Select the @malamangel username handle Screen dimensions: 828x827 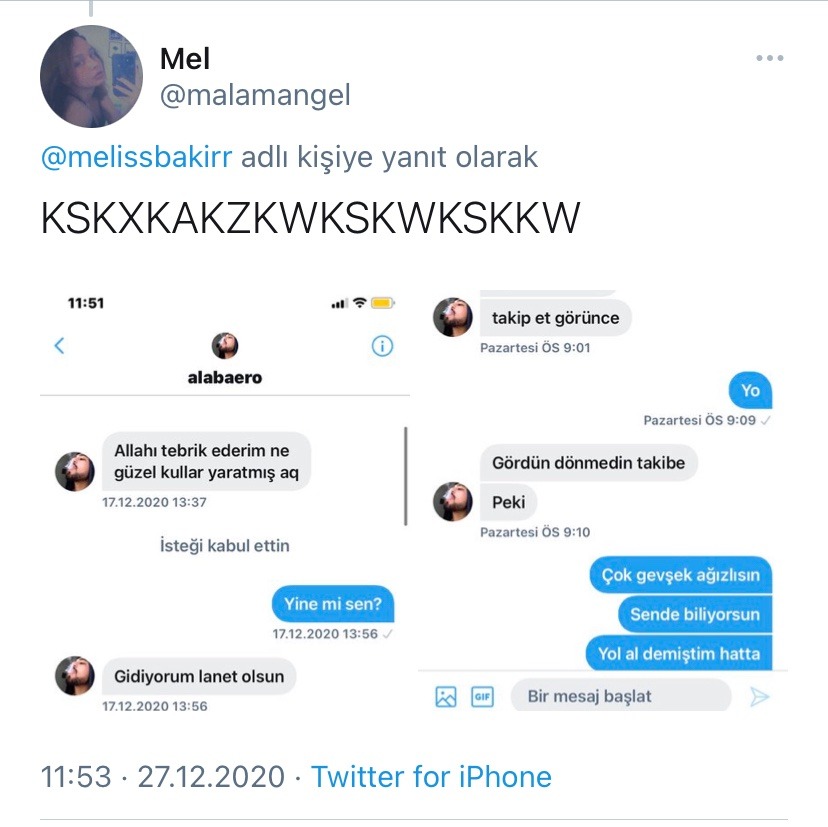pyautogui.click(x=255, y=95)
